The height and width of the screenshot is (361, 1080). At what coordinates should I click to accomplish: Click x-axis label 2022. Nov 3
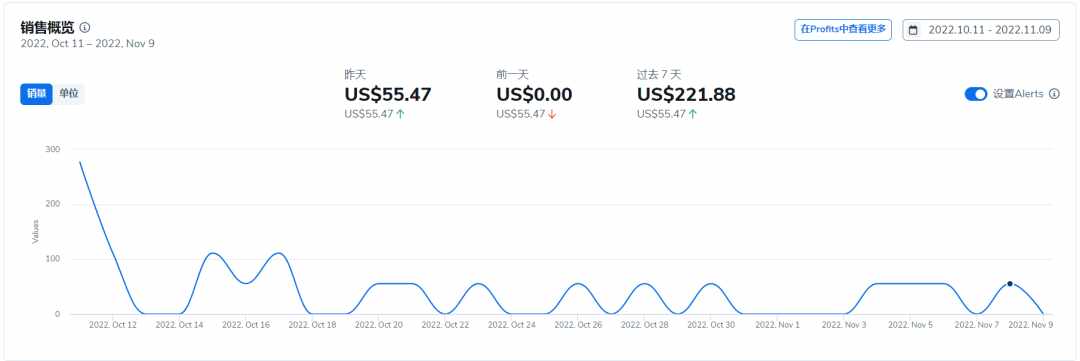[844, 324]
